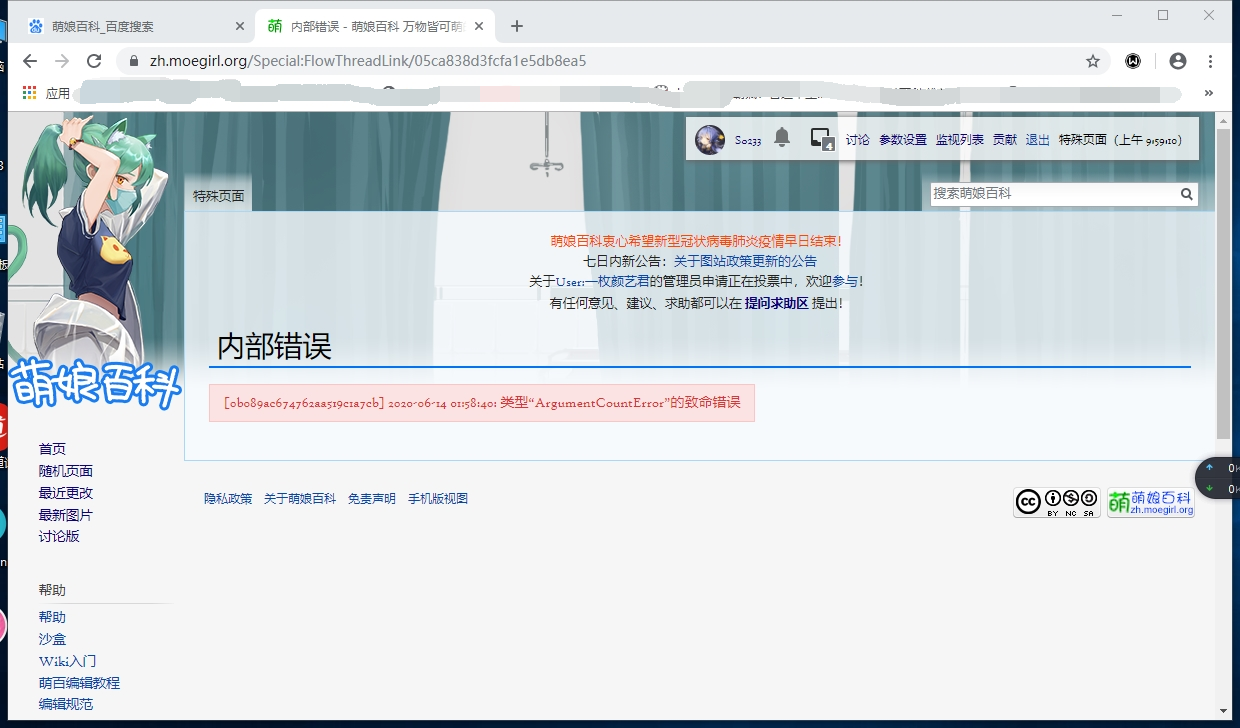
Task: Open the Chrome profile icon
Action: 1176,60
